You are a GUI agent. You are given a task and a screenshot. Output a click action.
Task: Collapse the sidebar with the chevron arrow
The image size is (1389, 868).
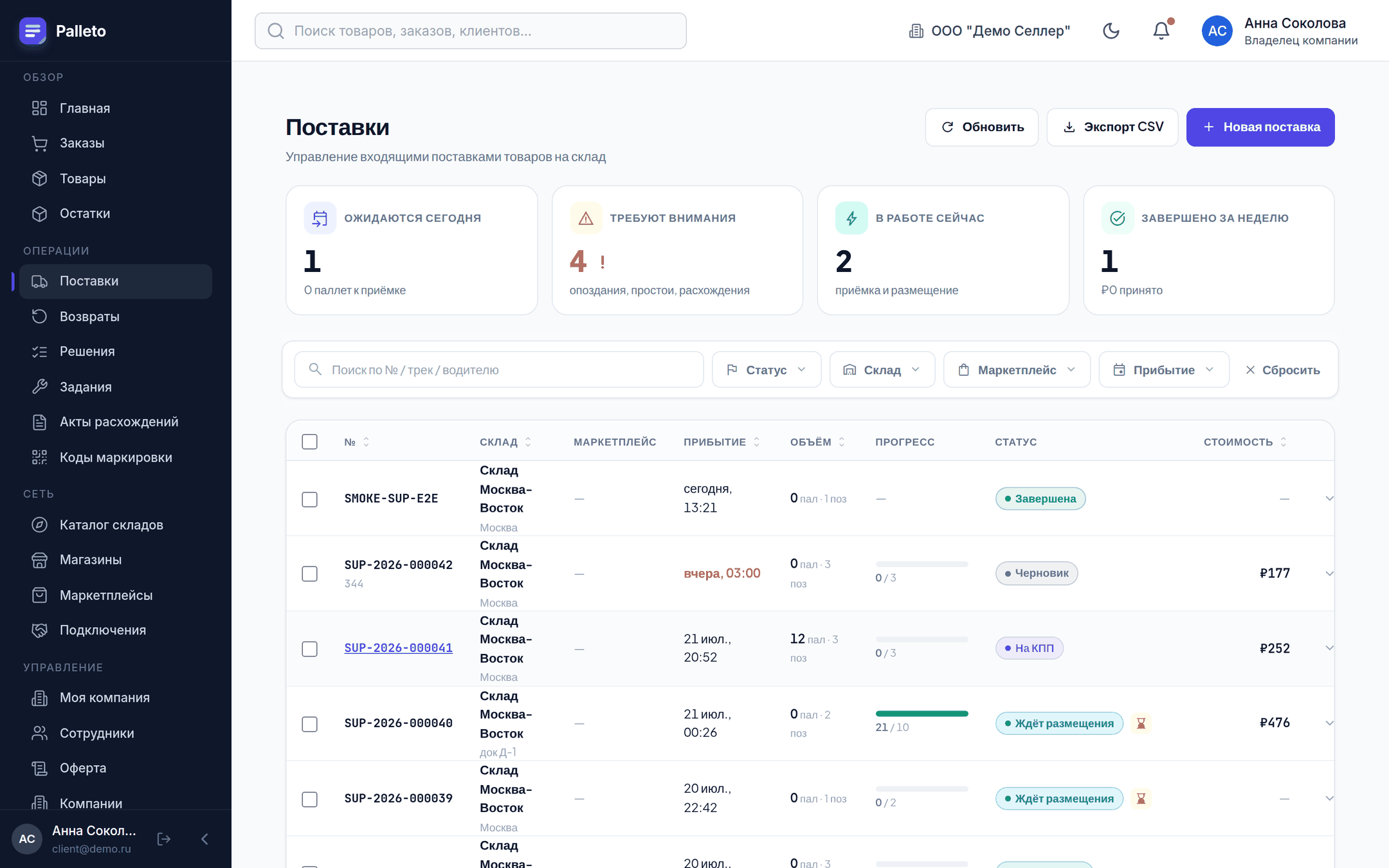(204, 838)
